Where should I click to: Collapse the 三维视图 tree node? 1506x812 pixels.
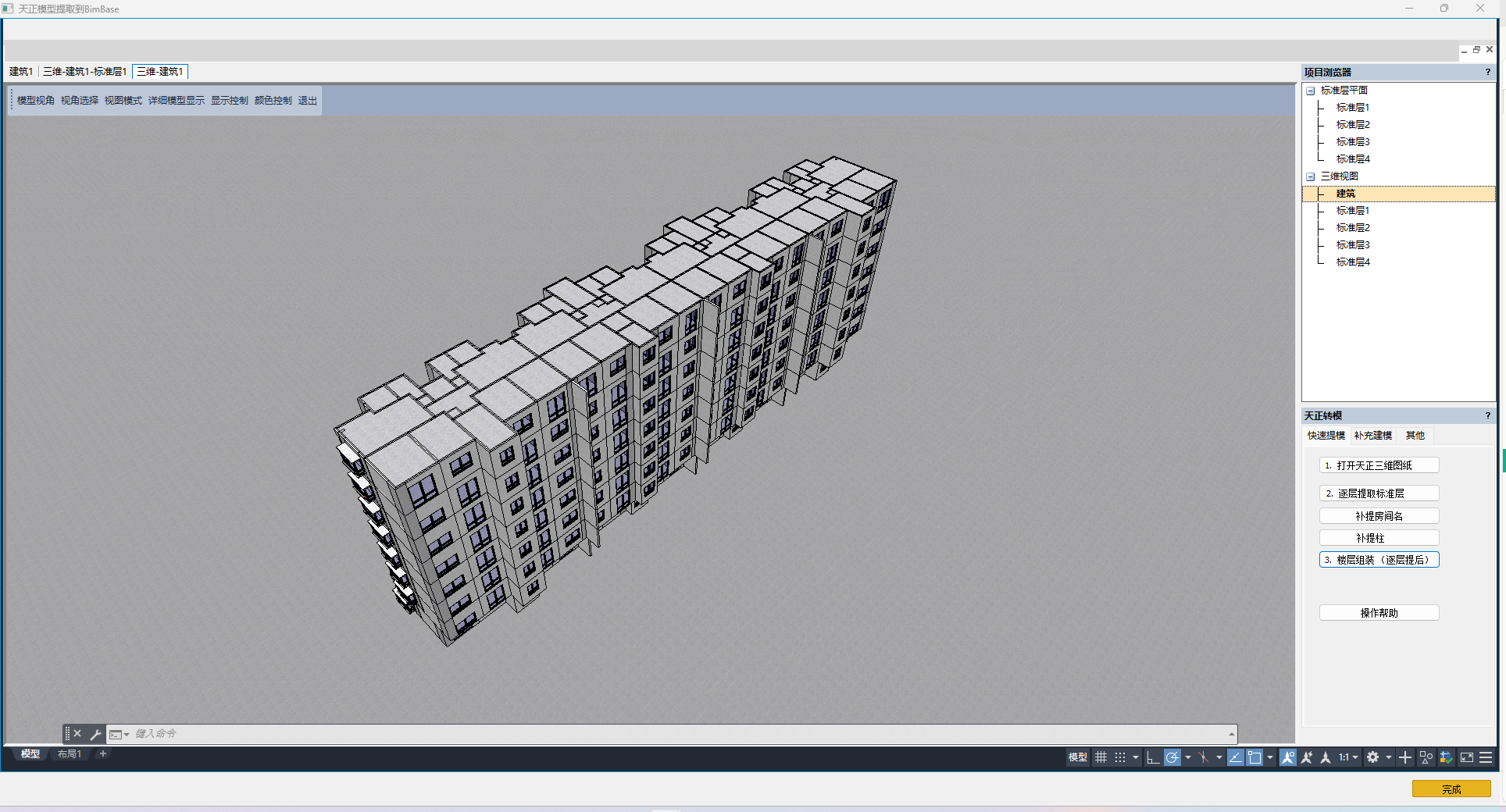tap(1311, 176)
